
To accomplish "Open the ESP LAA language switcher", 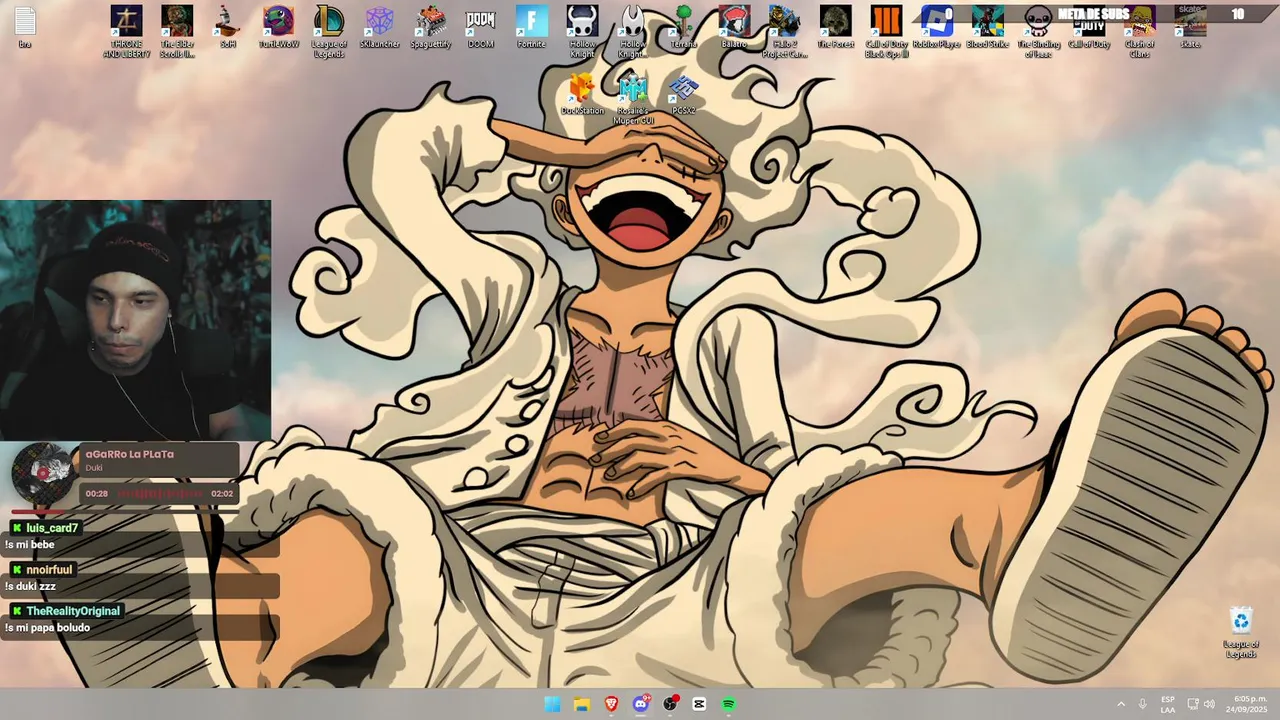I will pyautogui.click(x=1168, y=704).
